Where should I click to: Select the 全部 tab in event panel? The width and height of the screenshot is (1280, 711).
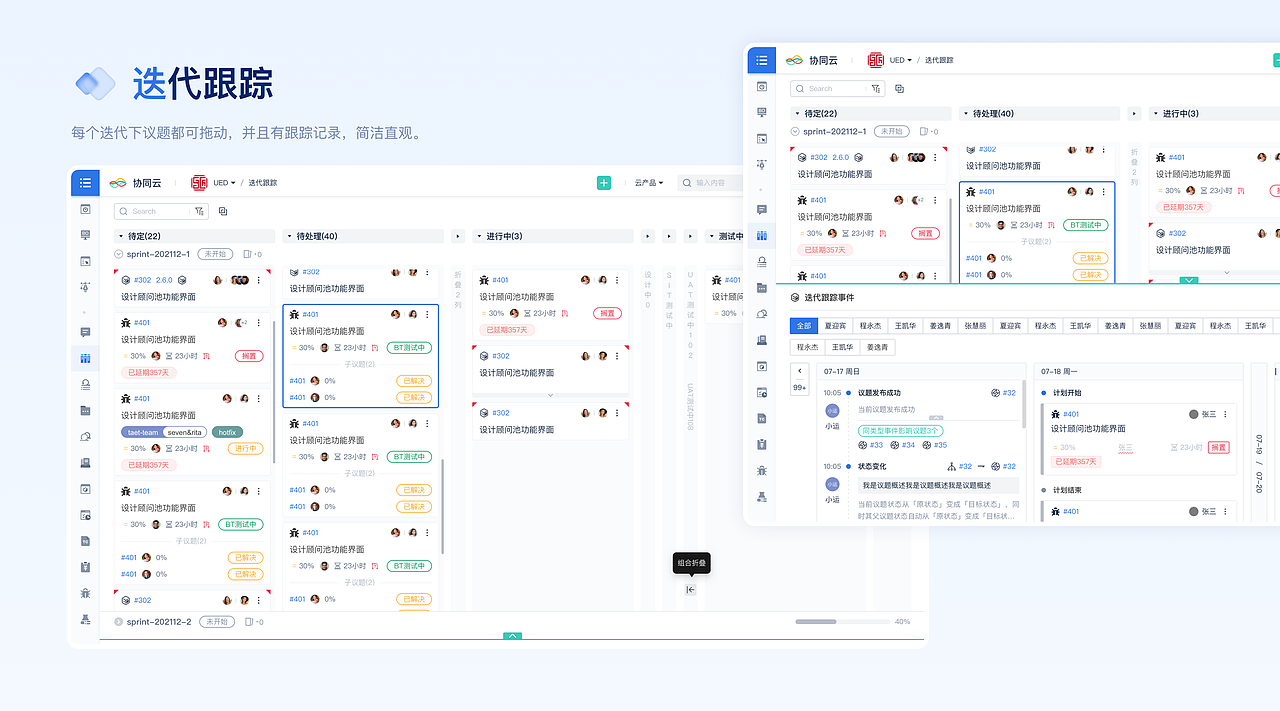(804, 326)
